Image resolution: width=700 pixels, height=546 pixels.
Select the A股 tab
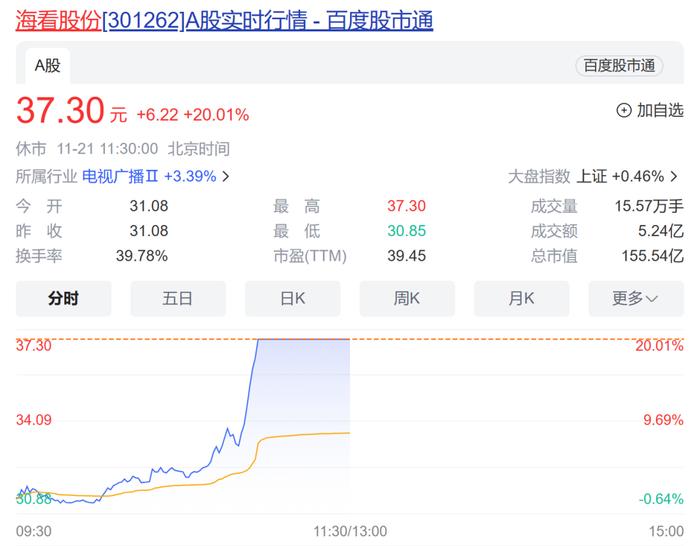pyautogui.click(x=47, y=66)
